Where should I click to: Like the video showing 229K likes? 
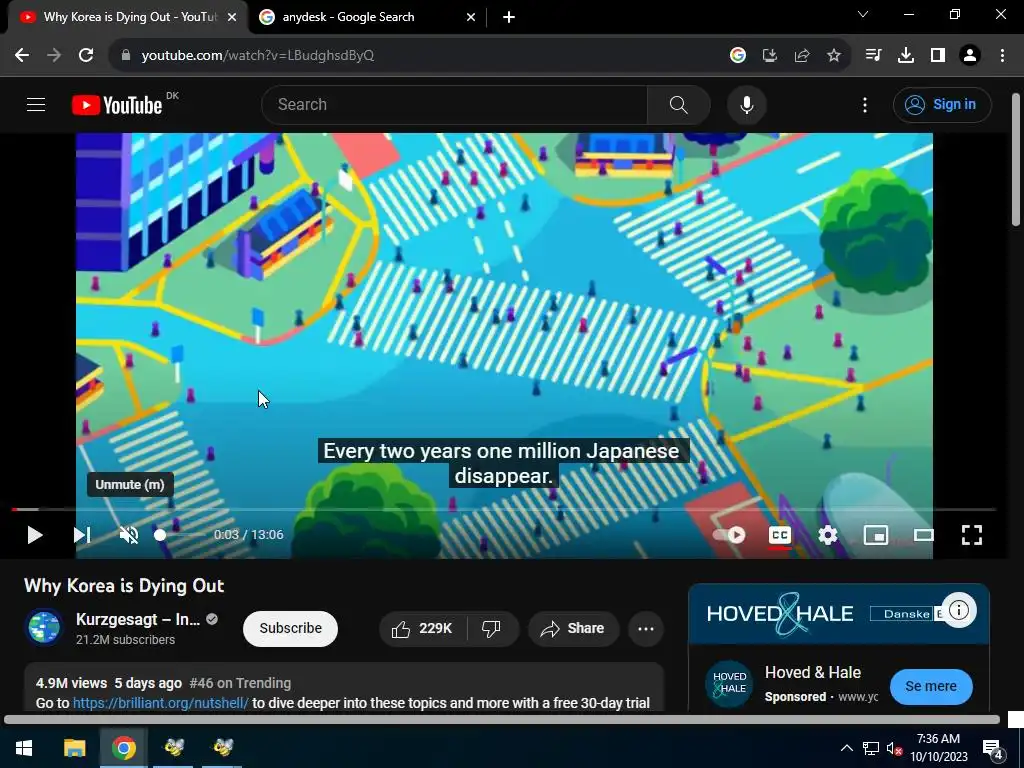point(422,628)
